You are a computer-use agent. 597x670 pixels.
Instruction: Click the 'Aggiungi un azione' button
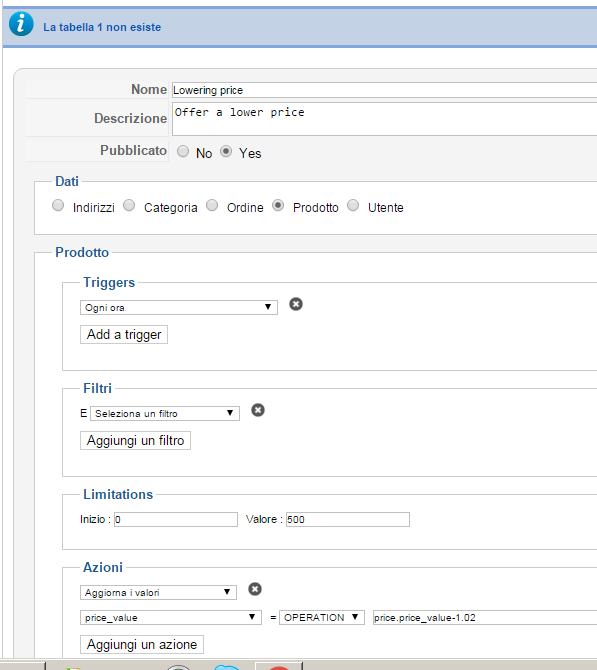pyautogui.click(x=142, y=644)
